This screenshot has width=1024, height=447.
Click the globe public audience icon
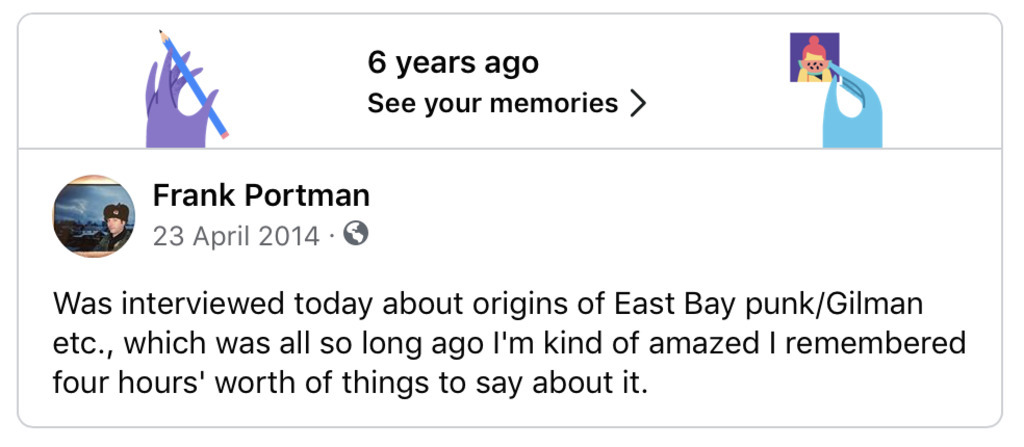click(356, 234)
